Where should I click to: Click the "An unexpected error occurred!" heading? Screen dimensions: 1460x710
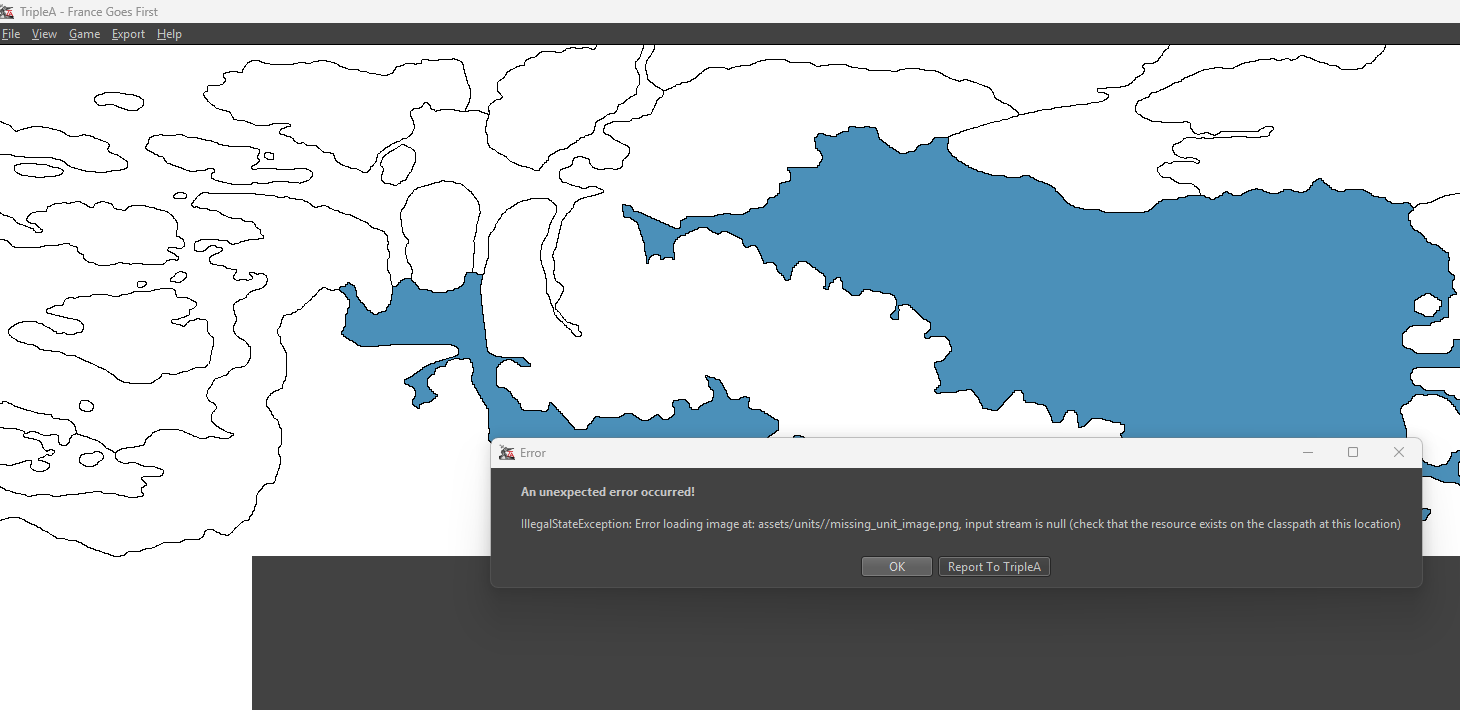pos(607,492)
